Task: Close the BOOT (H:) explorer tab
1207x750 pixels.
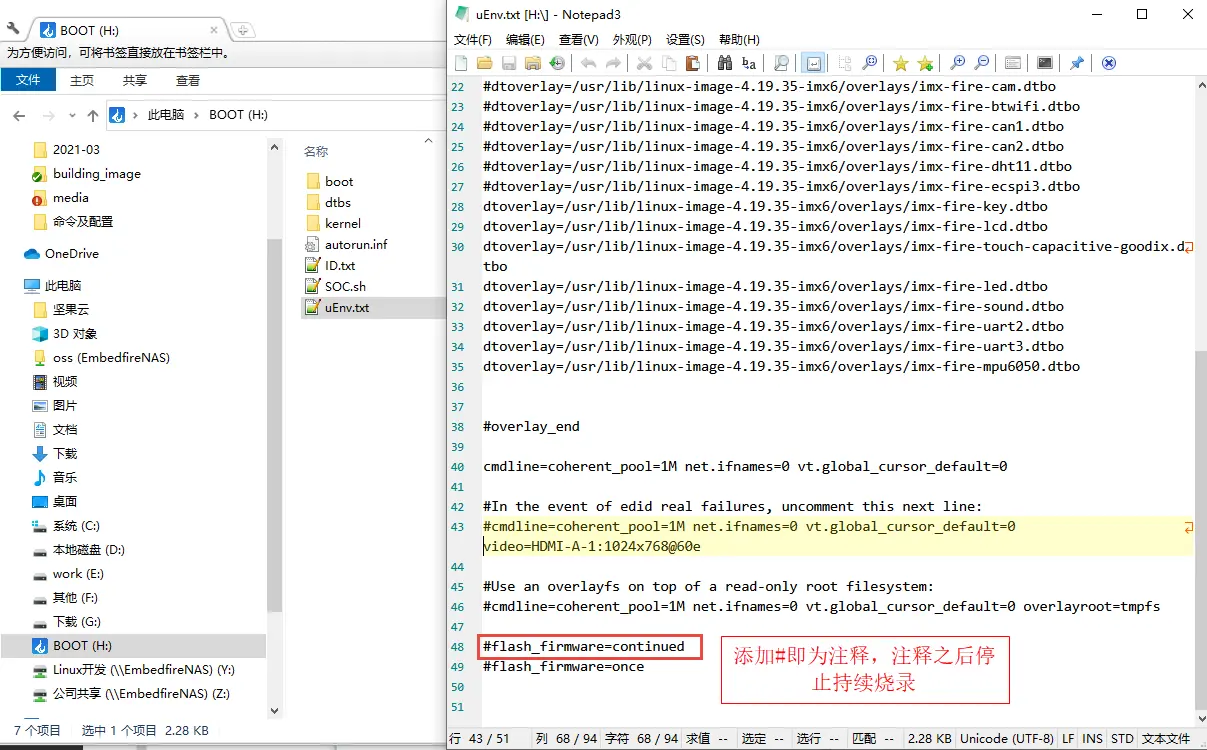Action: [214, 31]
